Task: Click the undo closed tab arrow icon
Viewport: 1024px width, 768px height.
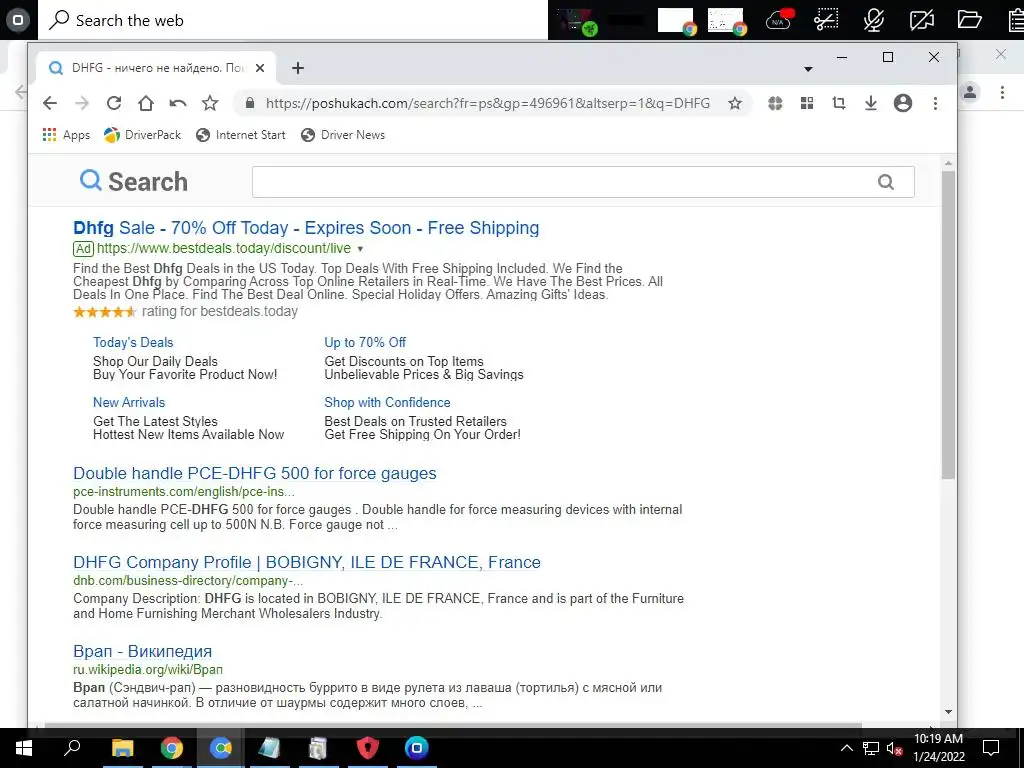Action: point(178,103)
